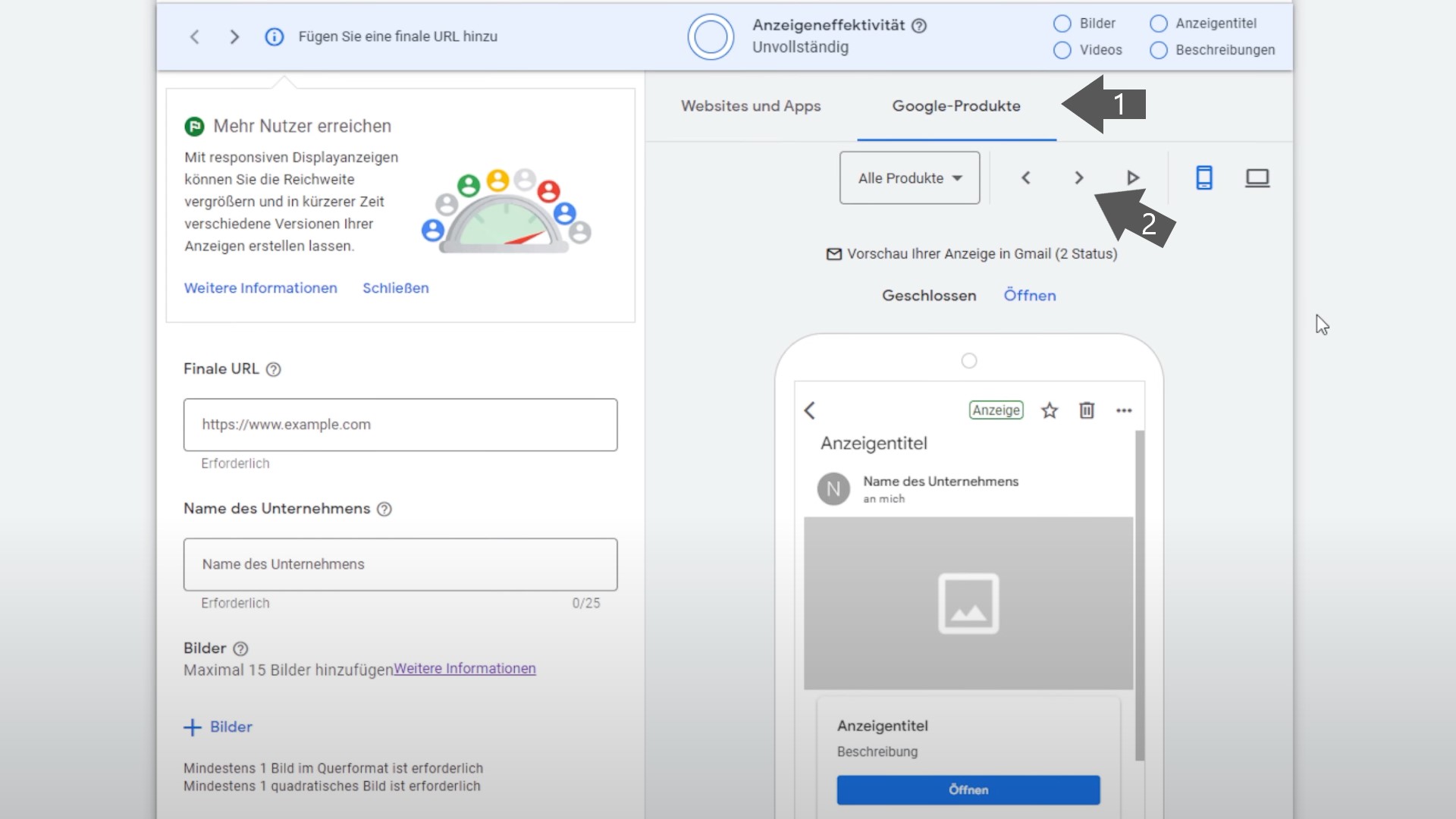Play the preview slideshow
This screenshot has height=819, width=1456.
point(1133,178)
